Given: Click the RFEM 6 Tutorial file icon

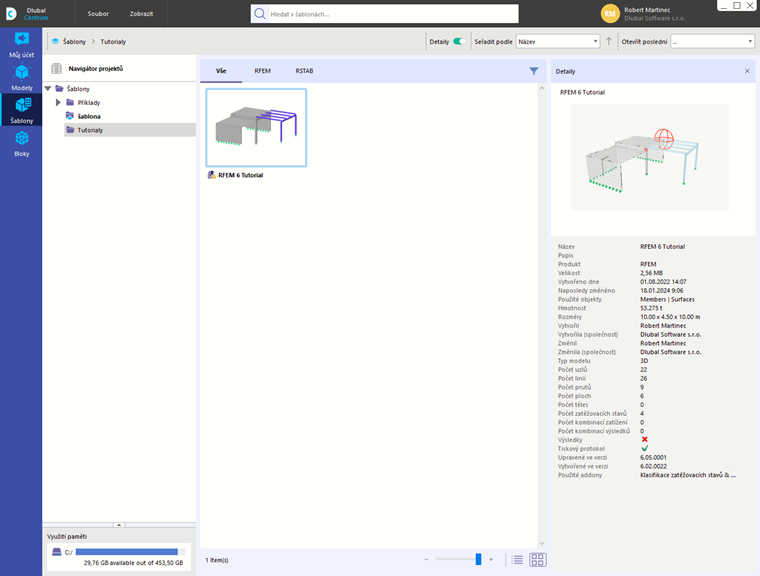Looking at the screenshot, I should pos(211,175).
